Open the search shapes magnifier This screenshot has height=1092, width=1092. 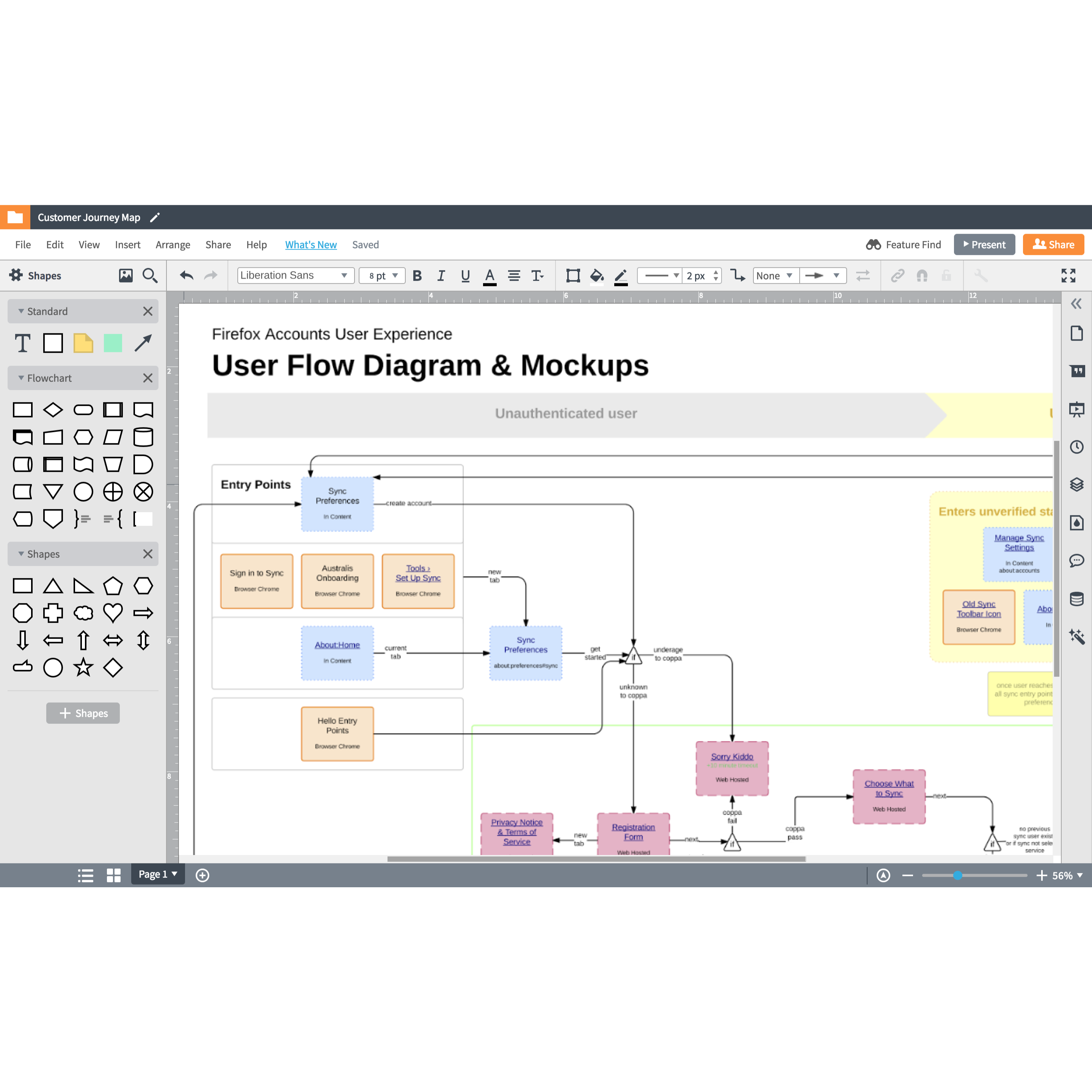point(150,275)
